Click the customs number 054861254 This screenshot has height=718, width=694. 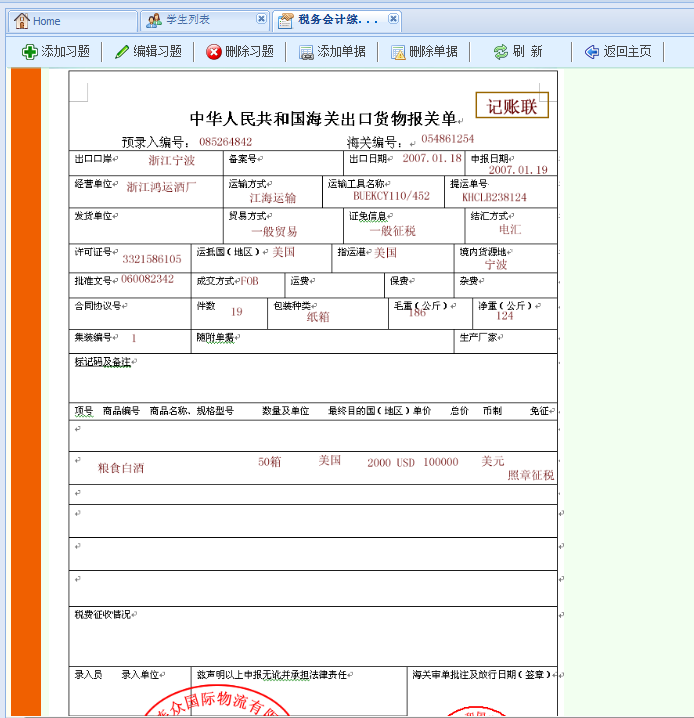[448, 139]
